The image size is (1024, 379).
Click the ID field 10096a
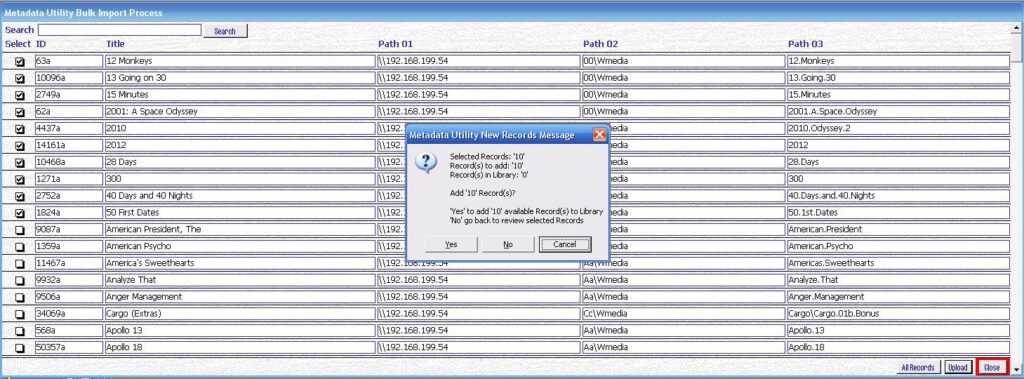click(68, 78)
